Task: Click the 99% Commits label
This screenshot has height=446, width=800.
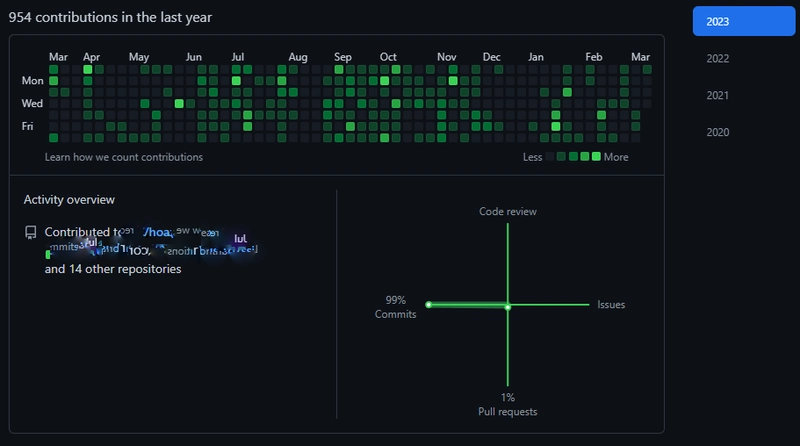Action: coord(395,307)
